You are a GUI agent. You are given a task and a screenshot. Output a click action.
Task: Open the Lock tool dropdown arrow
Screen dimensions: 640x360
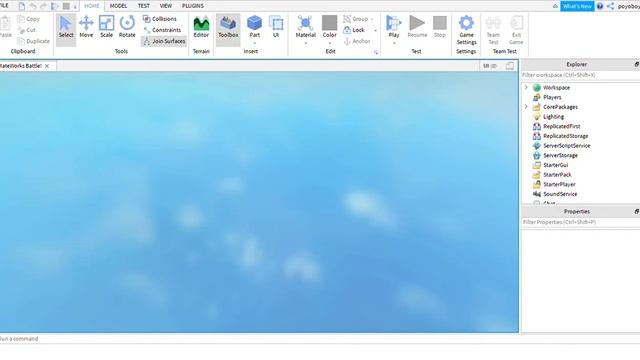376,30
